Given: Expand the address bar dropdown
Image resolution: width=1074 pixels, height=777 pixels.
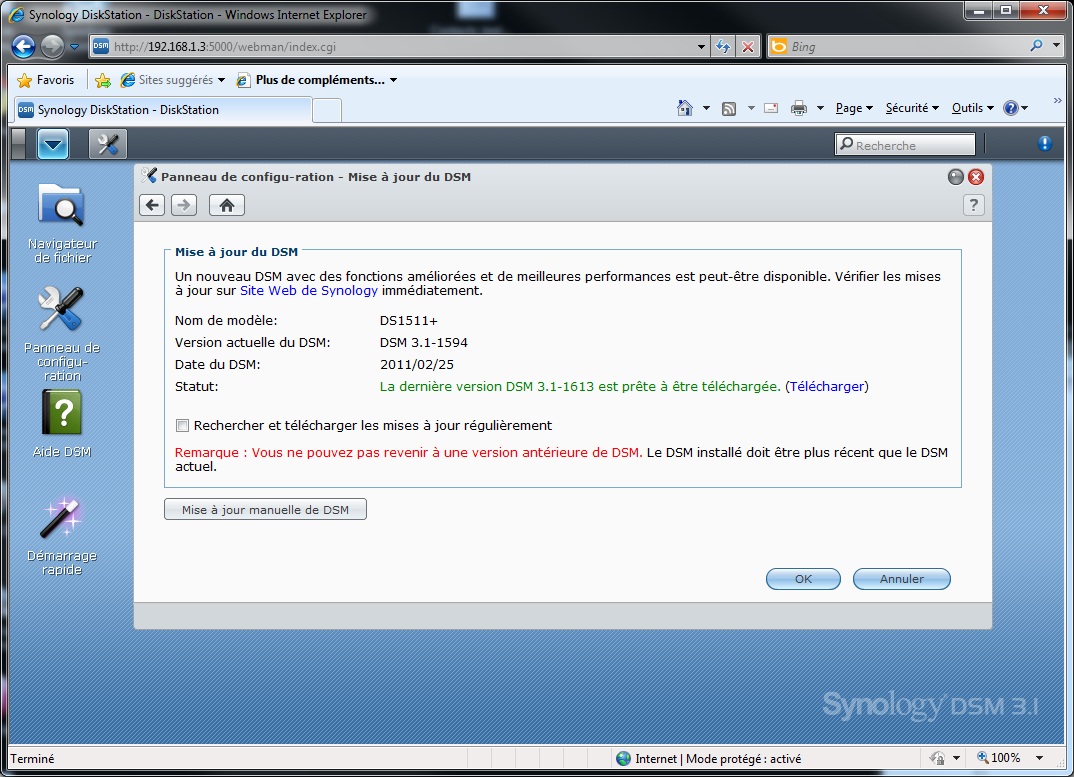Looking at the screenshot, I should (x=701, y=47).
